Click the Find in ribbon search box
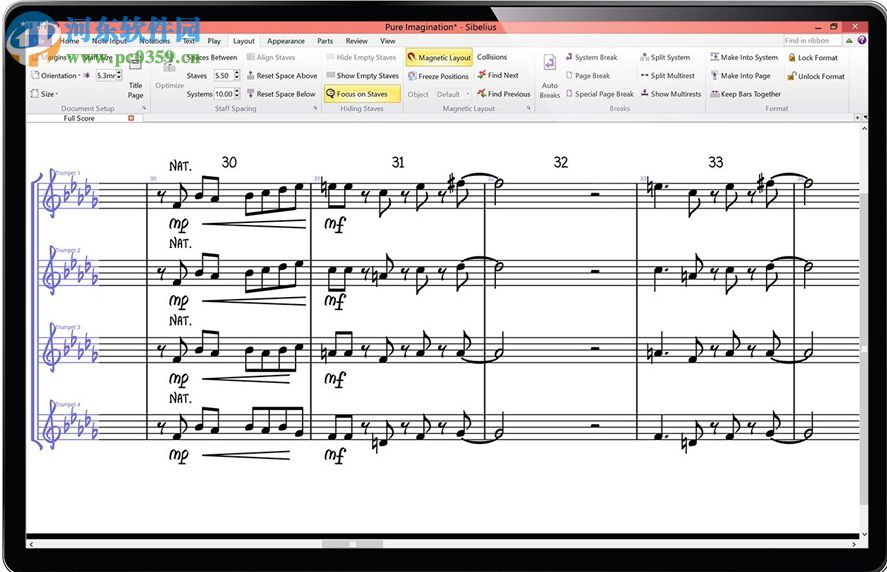 click(x=812, y=40)
